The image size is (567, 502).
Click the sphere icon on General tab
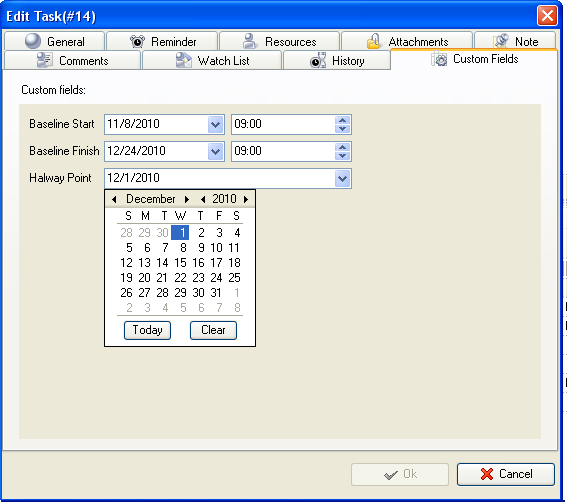point(33,41)
